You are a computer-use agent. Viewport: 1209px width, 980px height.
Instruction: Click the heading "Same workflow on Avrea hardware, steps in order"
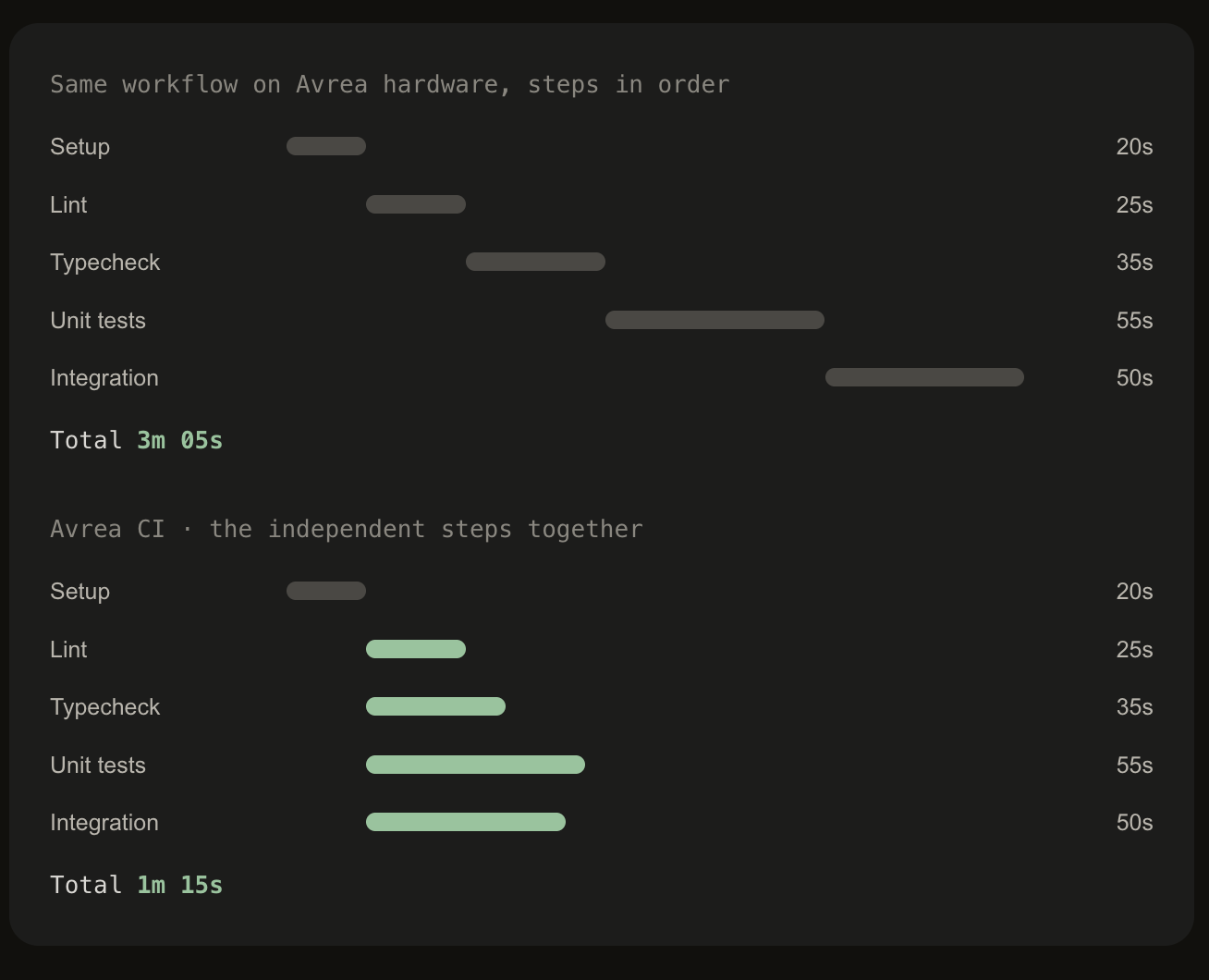click(x=390, y=84)
